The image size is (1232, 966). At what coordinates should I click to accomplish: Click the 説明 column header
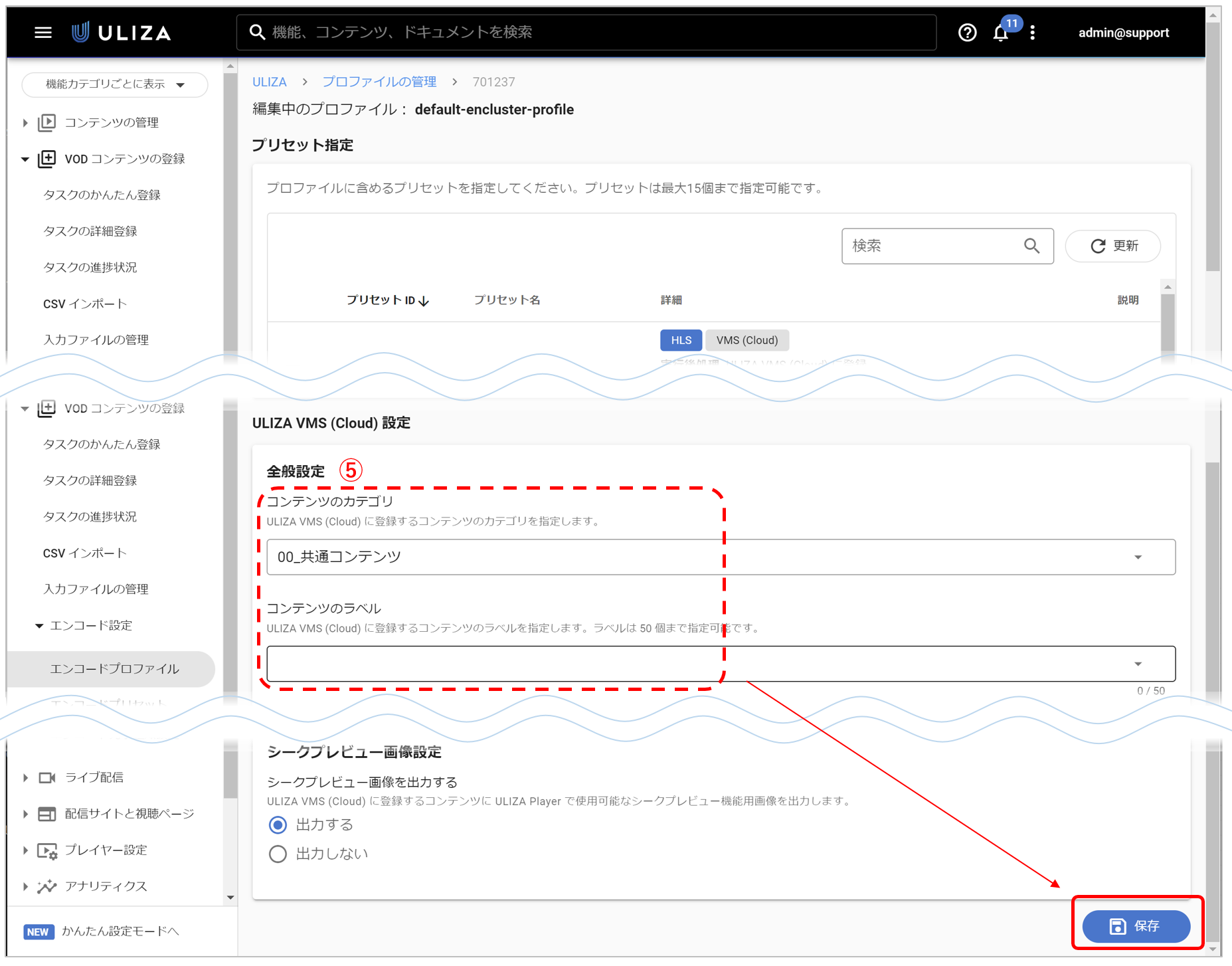[1128, 300]
